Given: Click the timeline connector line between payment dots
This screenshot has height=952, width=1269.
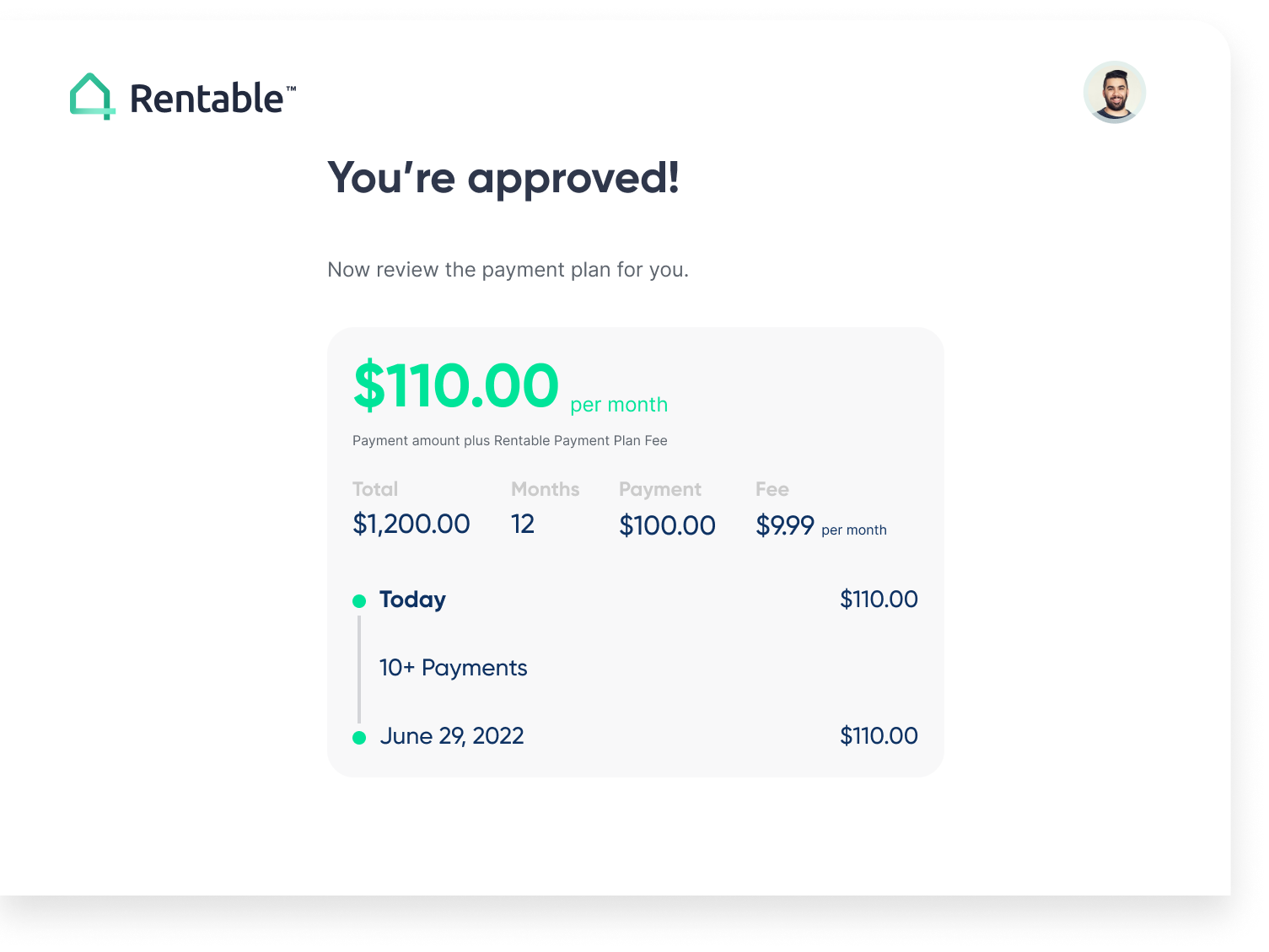Looking at the screenshot, I should 360,666.
